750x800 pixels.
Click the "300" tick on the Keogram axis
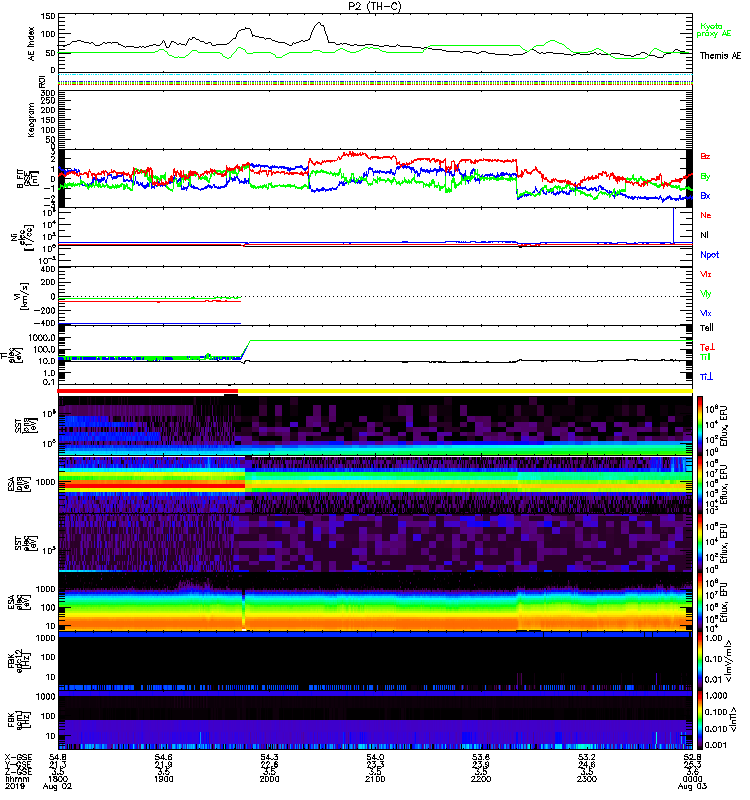pos(48,93)
